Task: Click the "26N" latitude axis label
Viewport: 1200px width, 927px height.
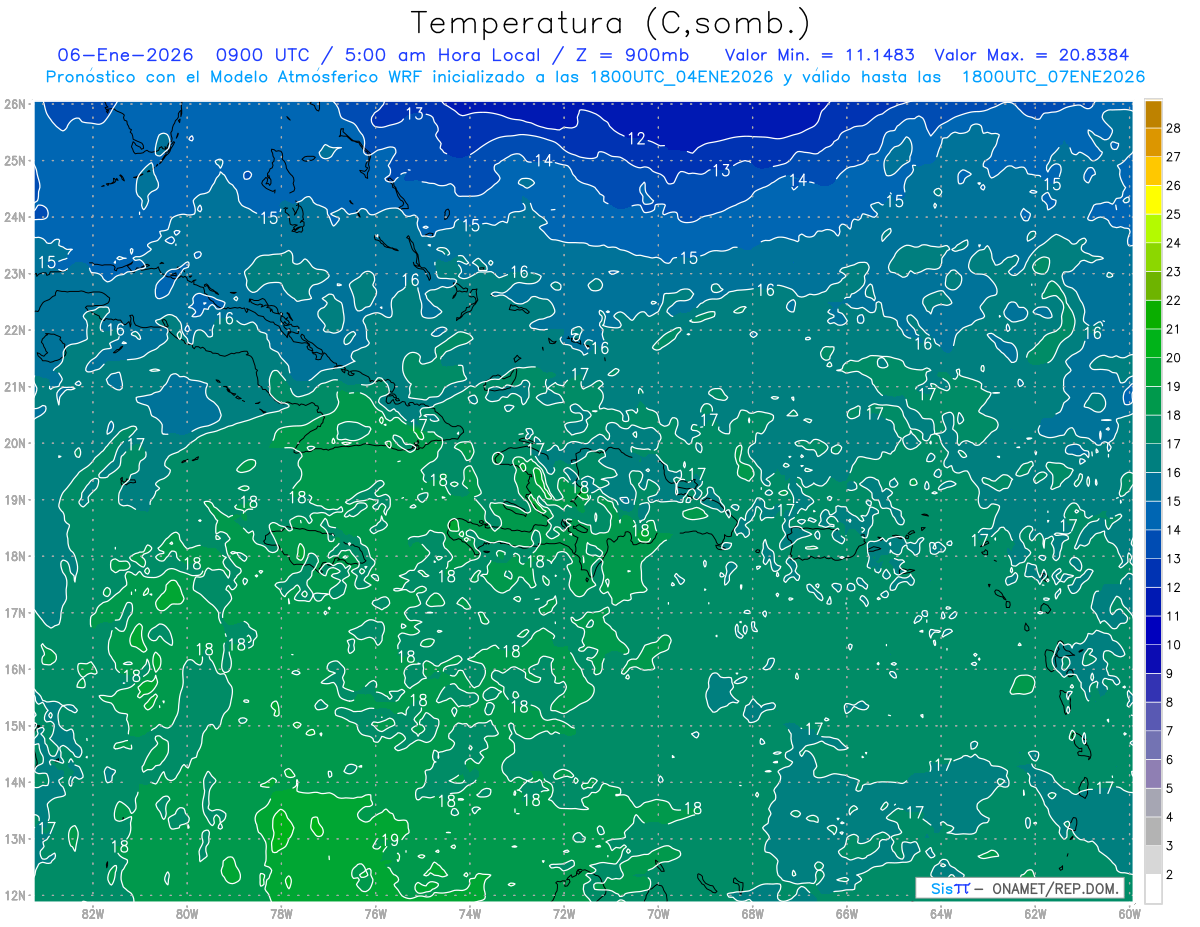Action: 14,103
